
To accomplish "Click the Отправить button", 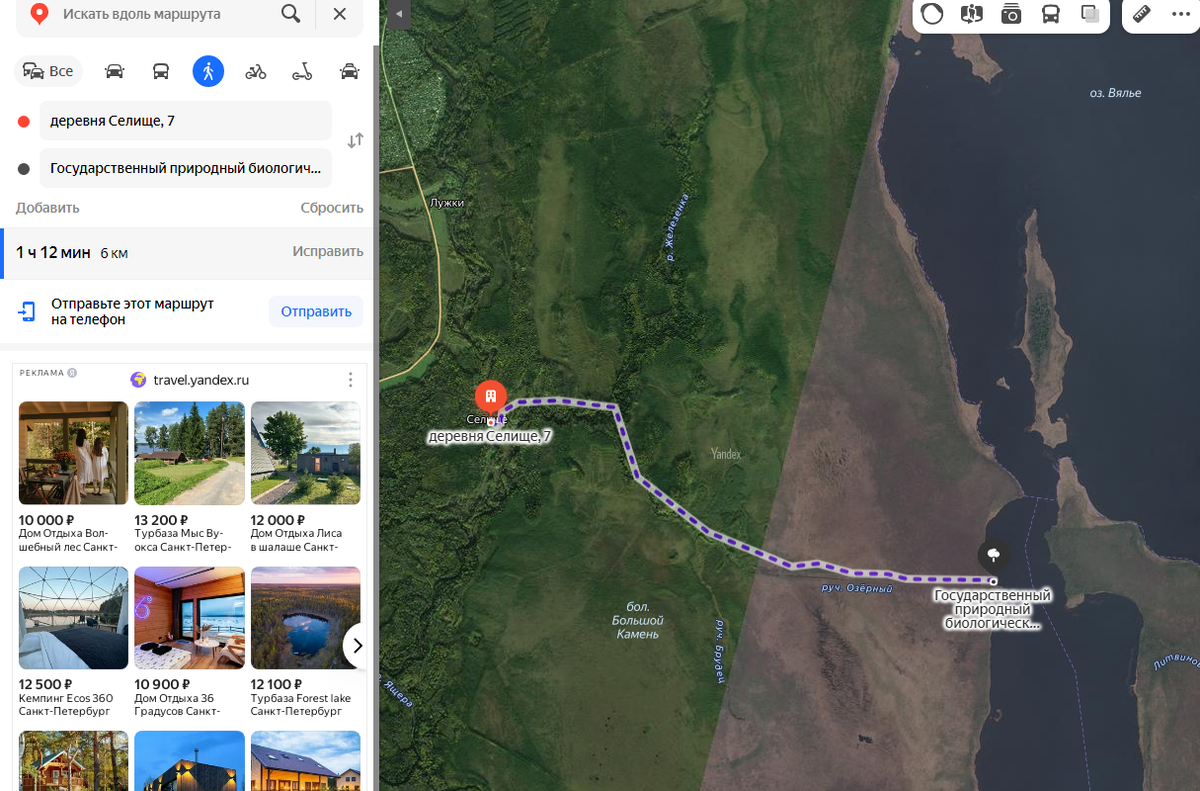I will [x=316, y=312].
